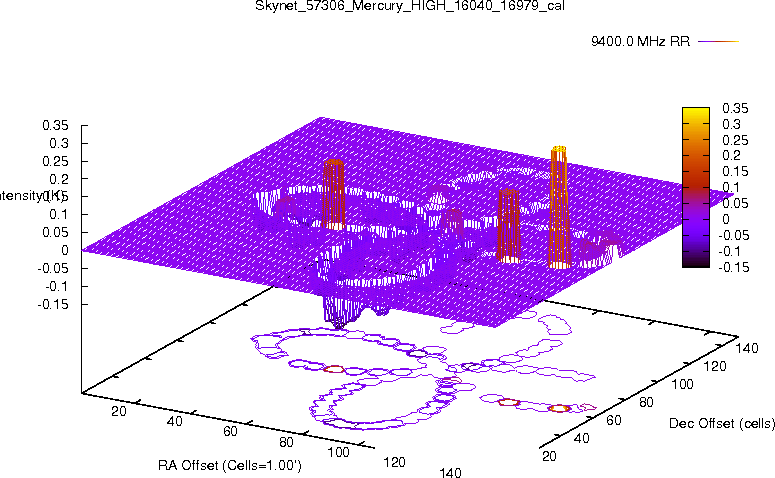Select the -0.05 label on the color bar

733,235
